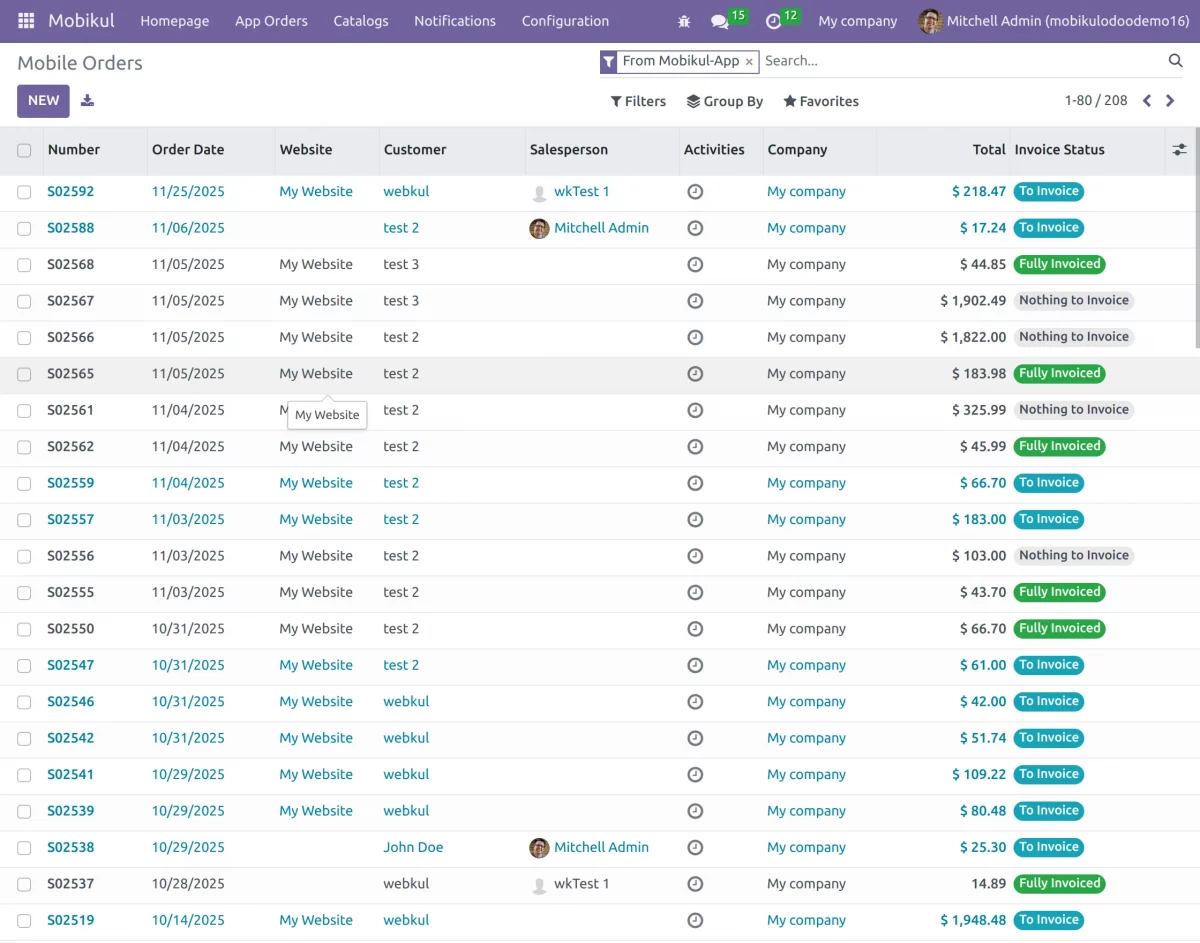
Task: Click the NEW button
Action: 43,100
